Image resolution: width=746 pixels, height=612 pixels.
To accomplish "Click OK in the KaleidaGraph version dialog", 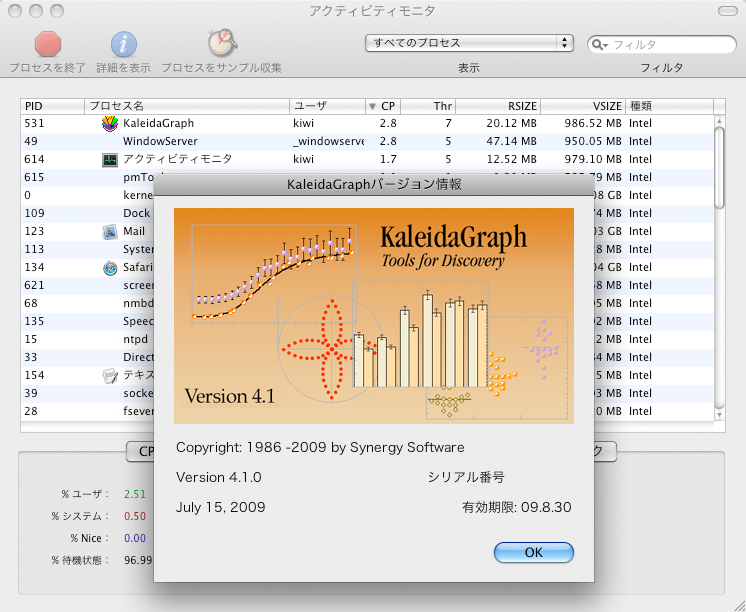I will [x=534, y=552].
